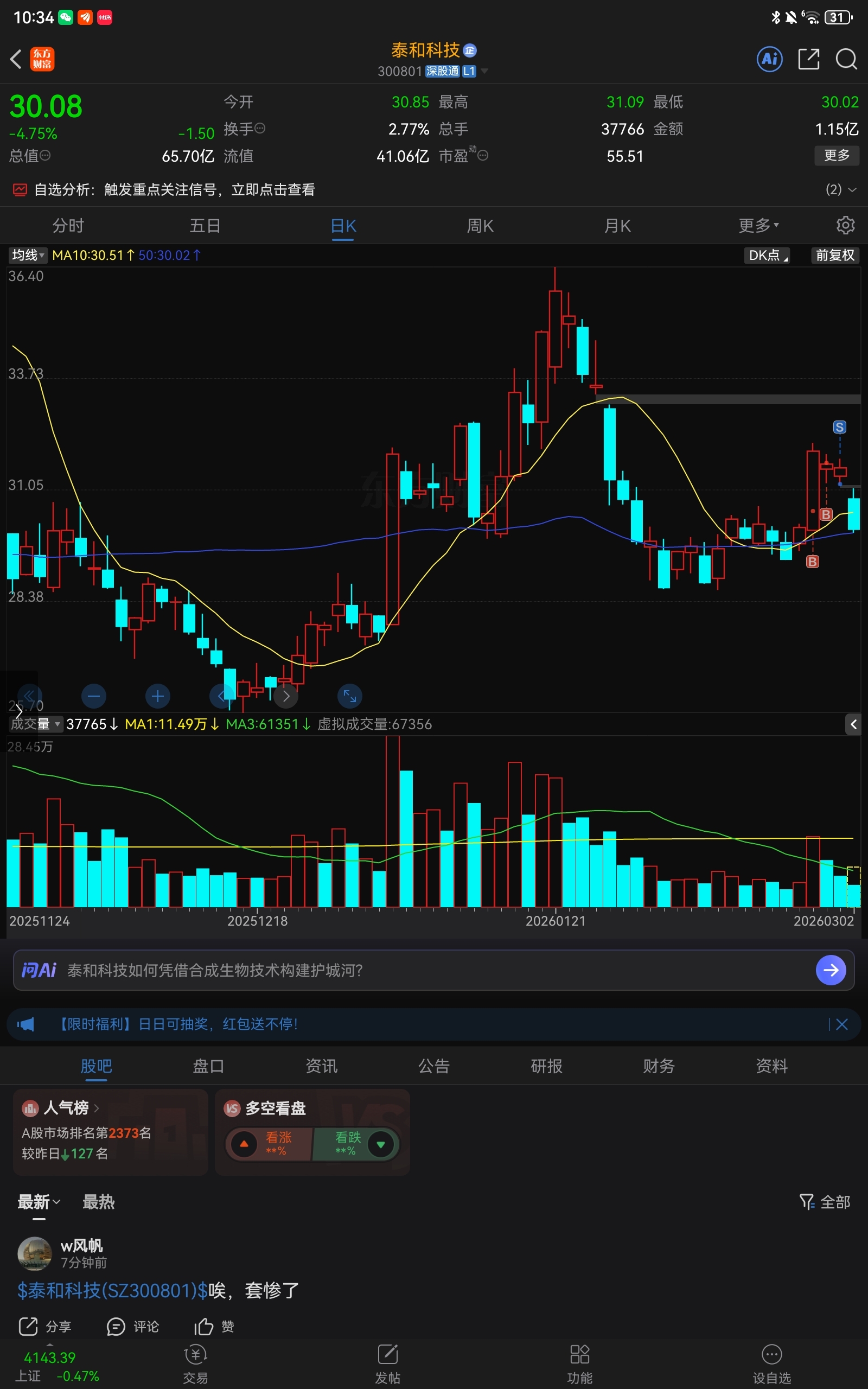Move chart cursor right one candle
Image resolution: width=868 pixels, height=1389 pixels.
coord(286,696)
